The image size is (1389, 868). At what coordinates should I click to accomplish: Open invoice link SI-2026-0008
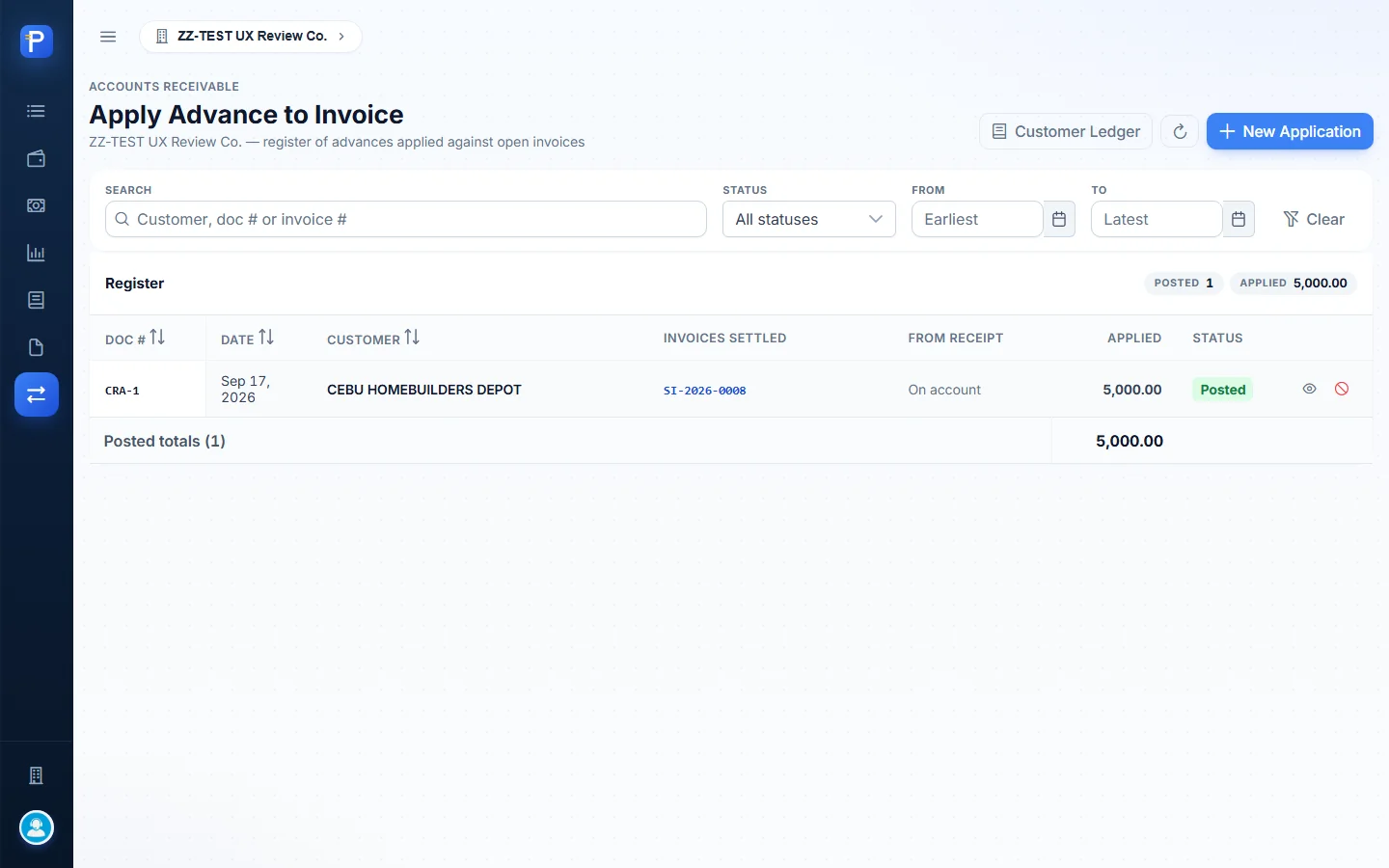point(705,391)
